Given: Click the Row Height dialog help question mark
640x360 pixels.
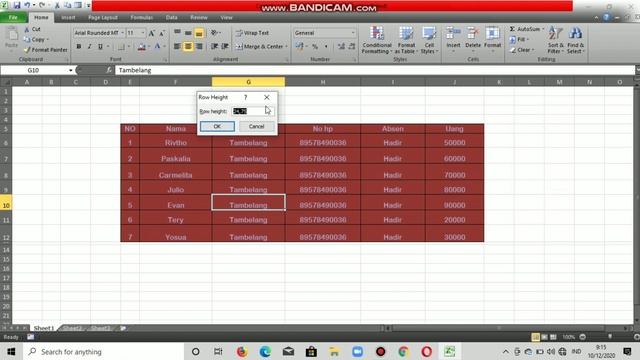Looking at the screenshot, I should [x=245, y=97].
